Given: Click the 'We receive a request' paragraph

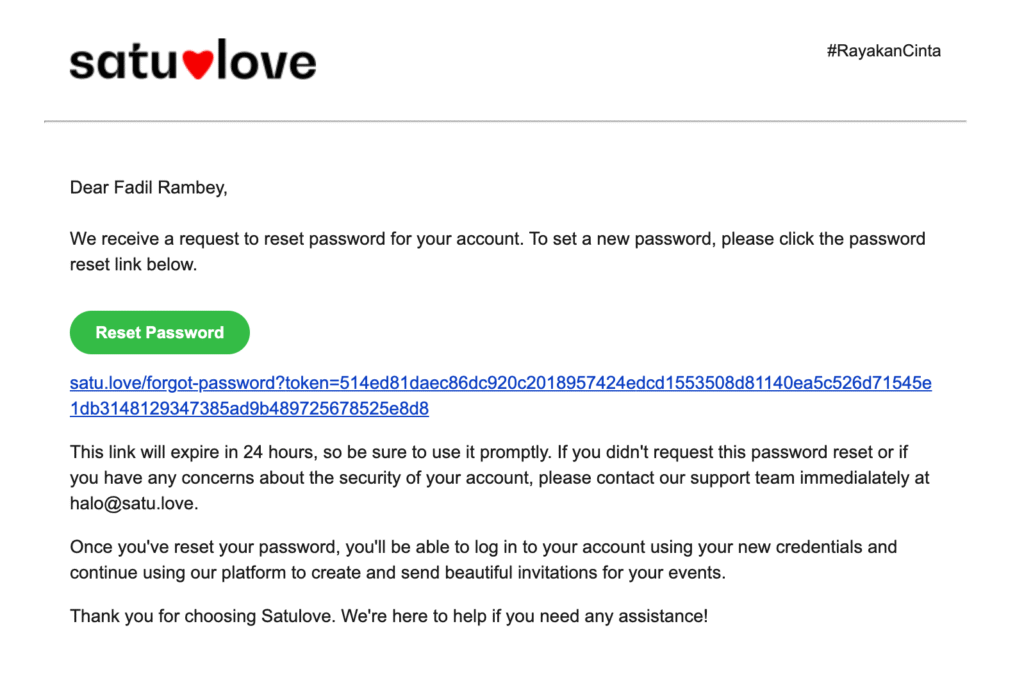Looking at the screenshot, I should tap(498, 251).
